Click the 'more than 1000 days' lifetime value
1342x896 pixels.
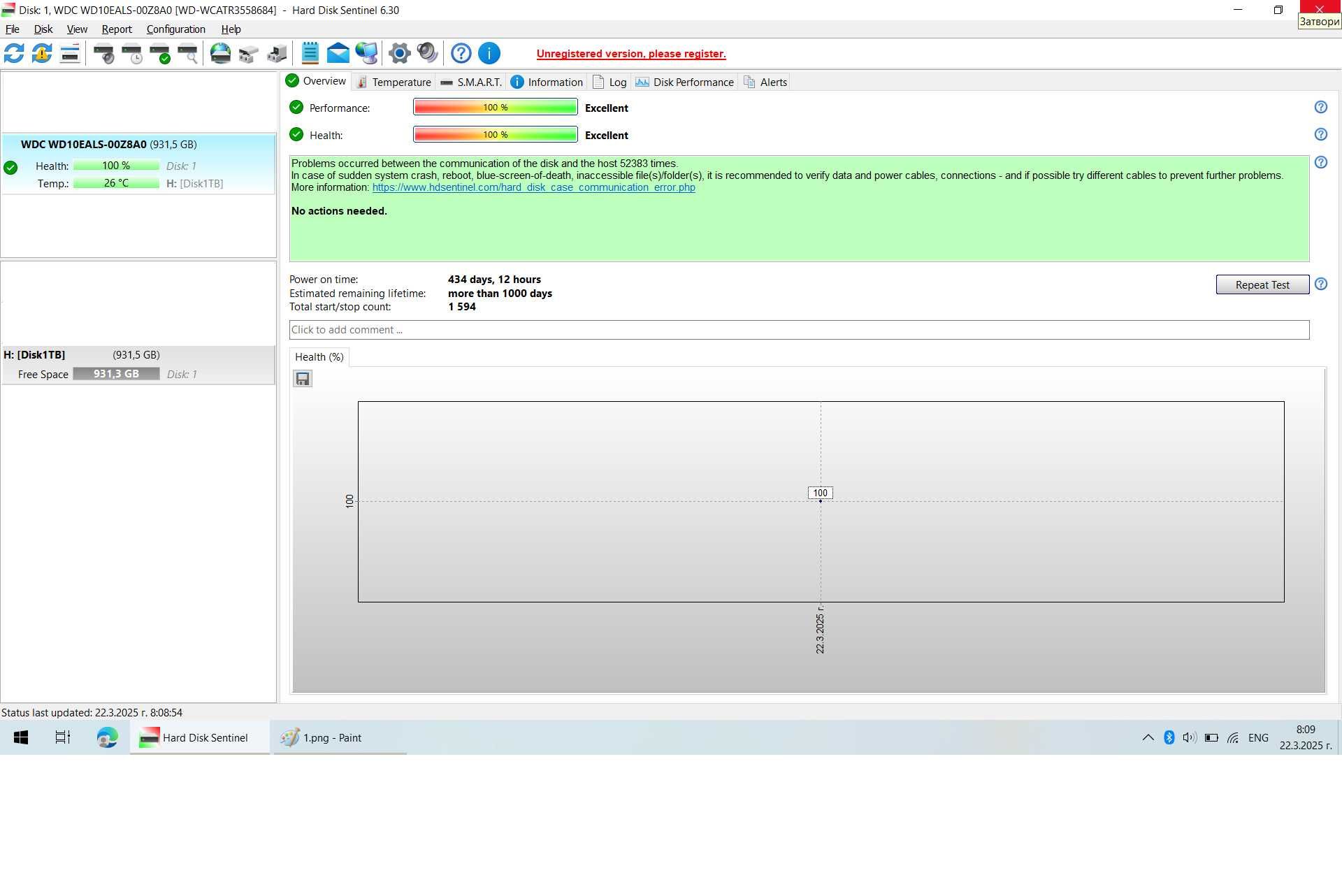tap(500, 294)
